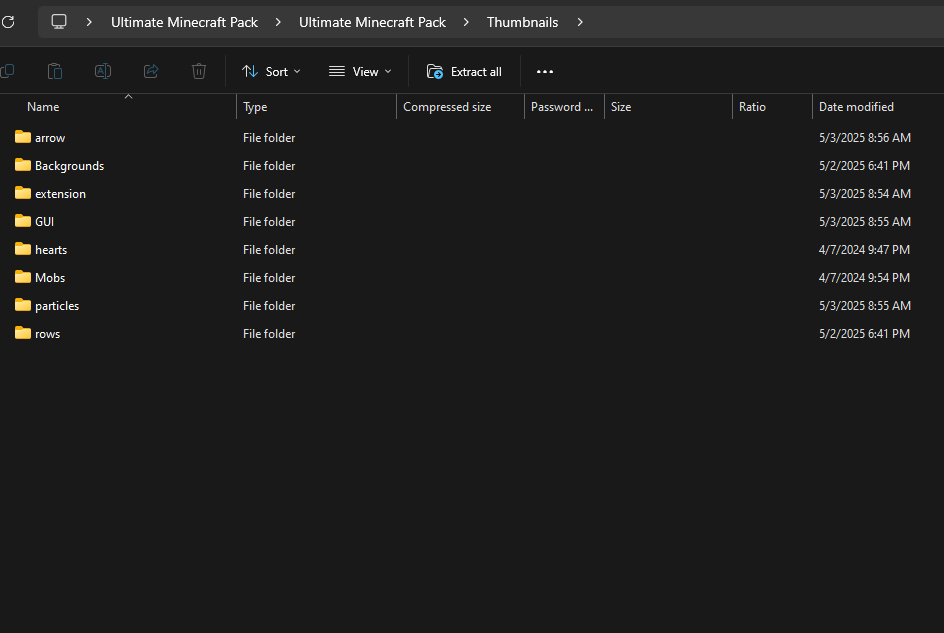Viewport: 944px width, 633px height.
Task: Select the GUI folder icon
Action: (x=23, y=220)
